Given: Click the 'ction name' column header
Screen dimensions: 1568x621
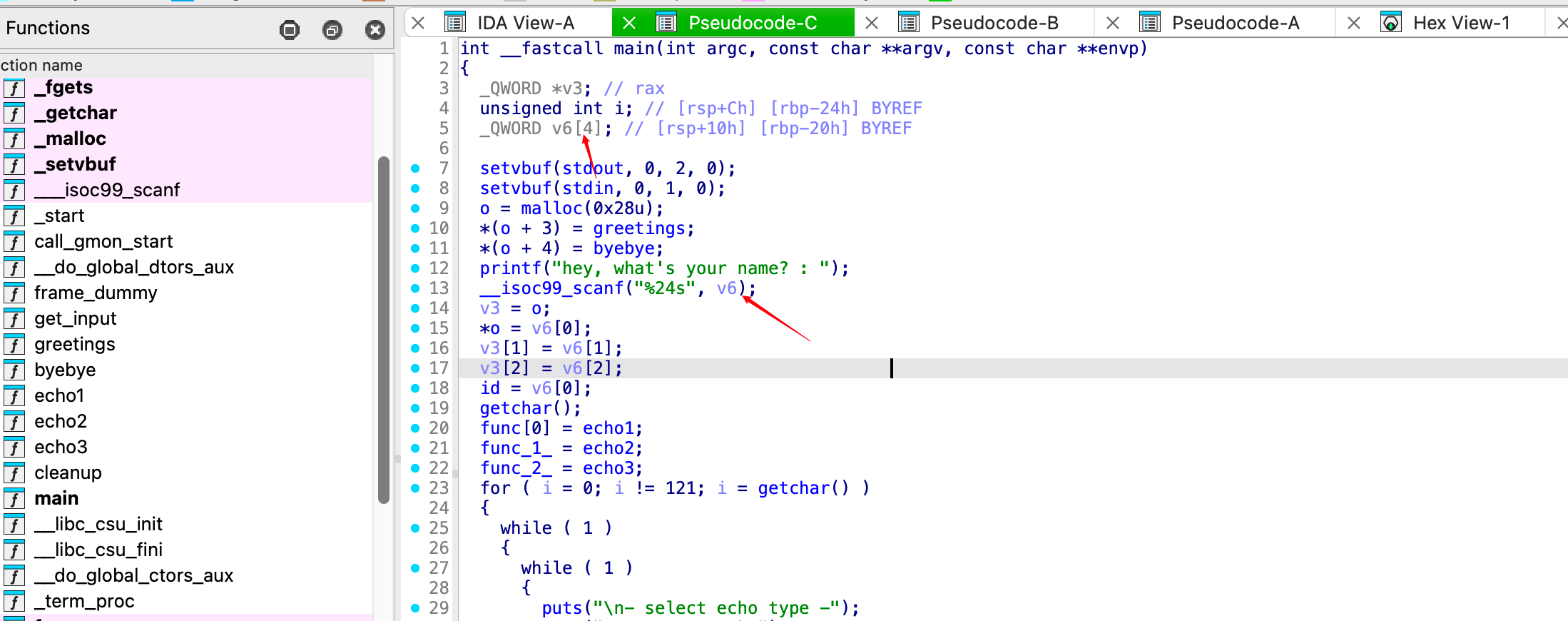Looking at the screenshot, I should pos(43,65).
